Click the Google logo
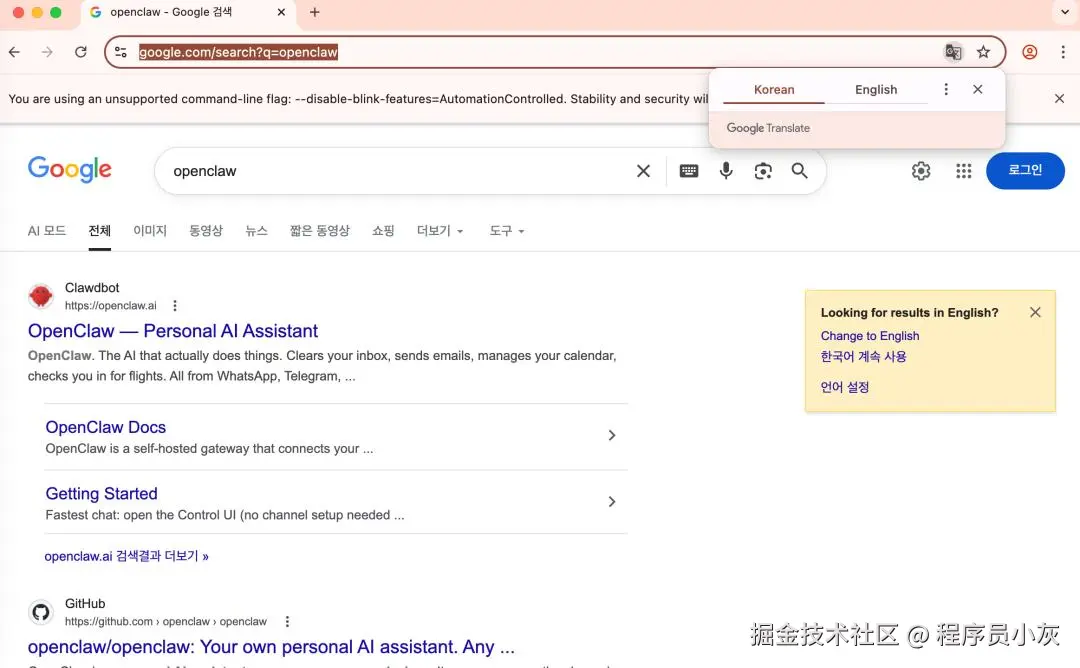The image size is (1080, 668). pos(70,169)
